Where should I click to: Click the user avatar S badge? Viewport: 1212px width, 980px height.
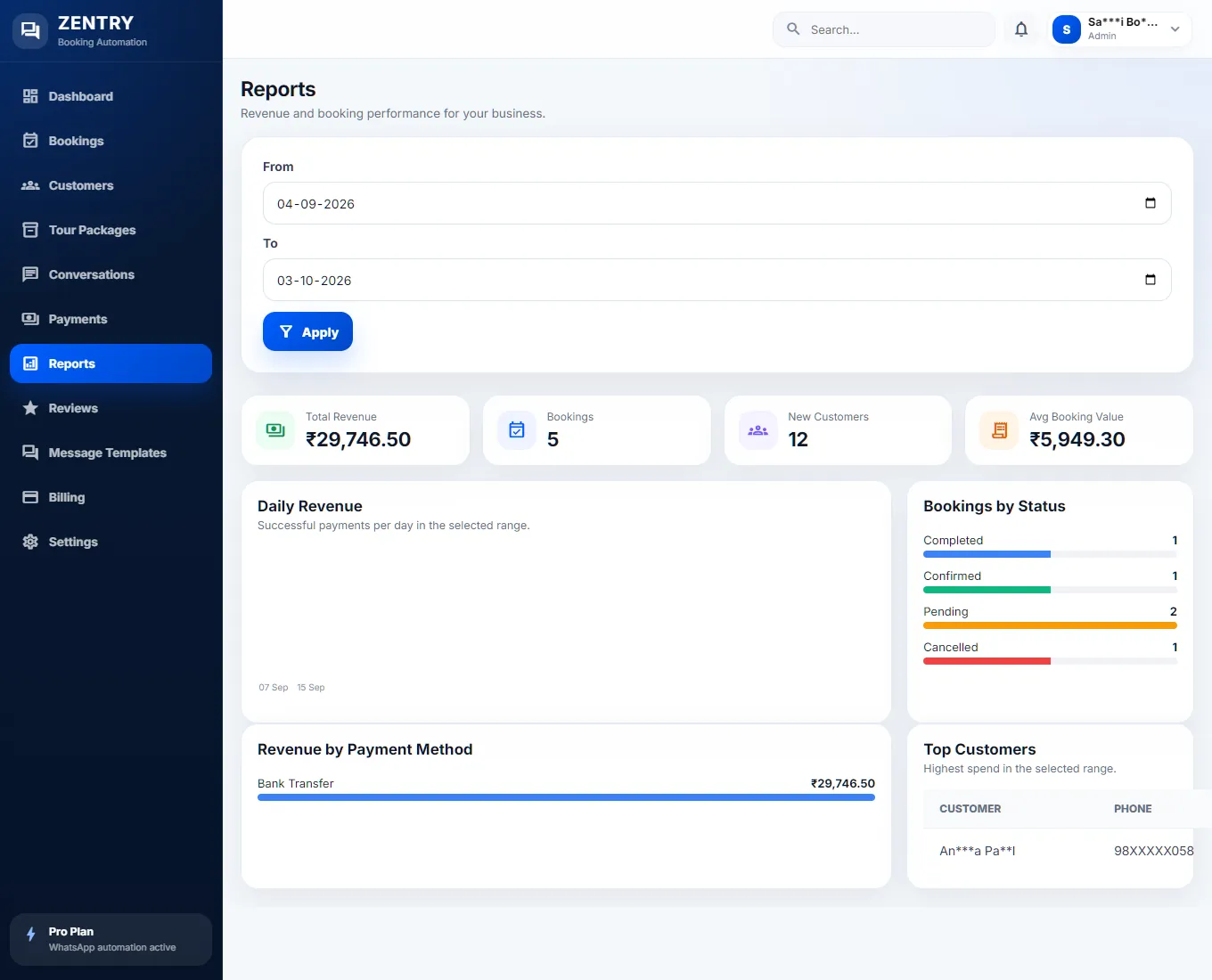point(1067,29)
